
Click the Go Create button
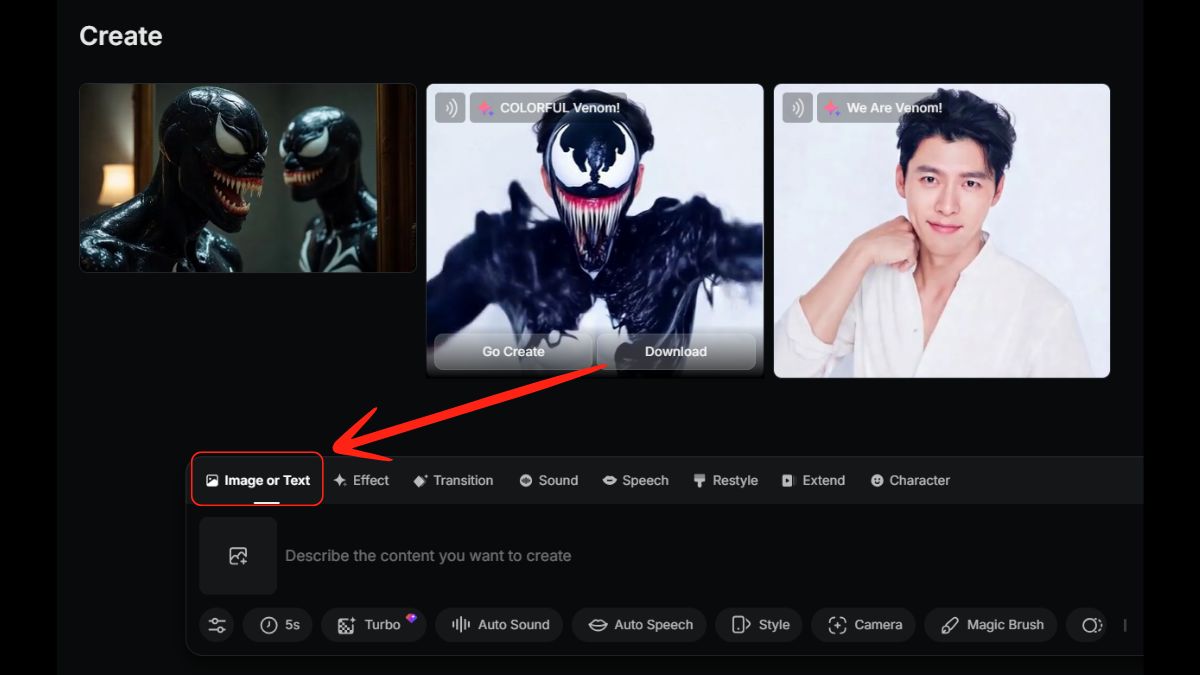513,351
